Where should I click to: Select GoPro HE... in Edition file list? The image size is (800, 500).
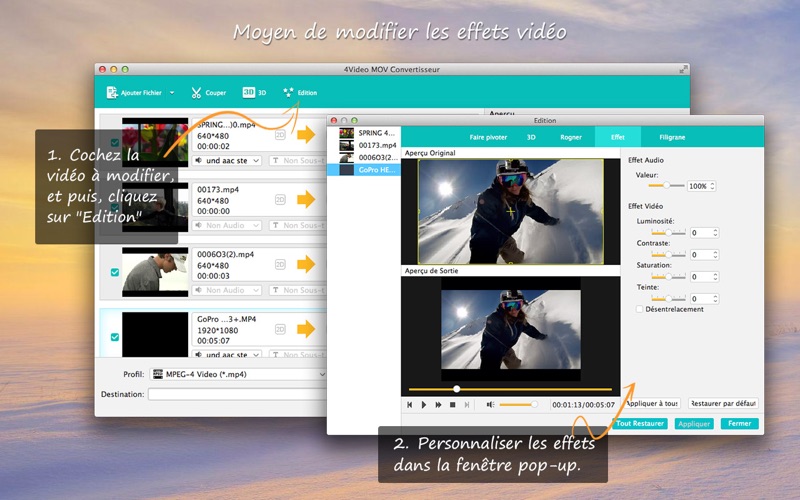coord(364,170)
